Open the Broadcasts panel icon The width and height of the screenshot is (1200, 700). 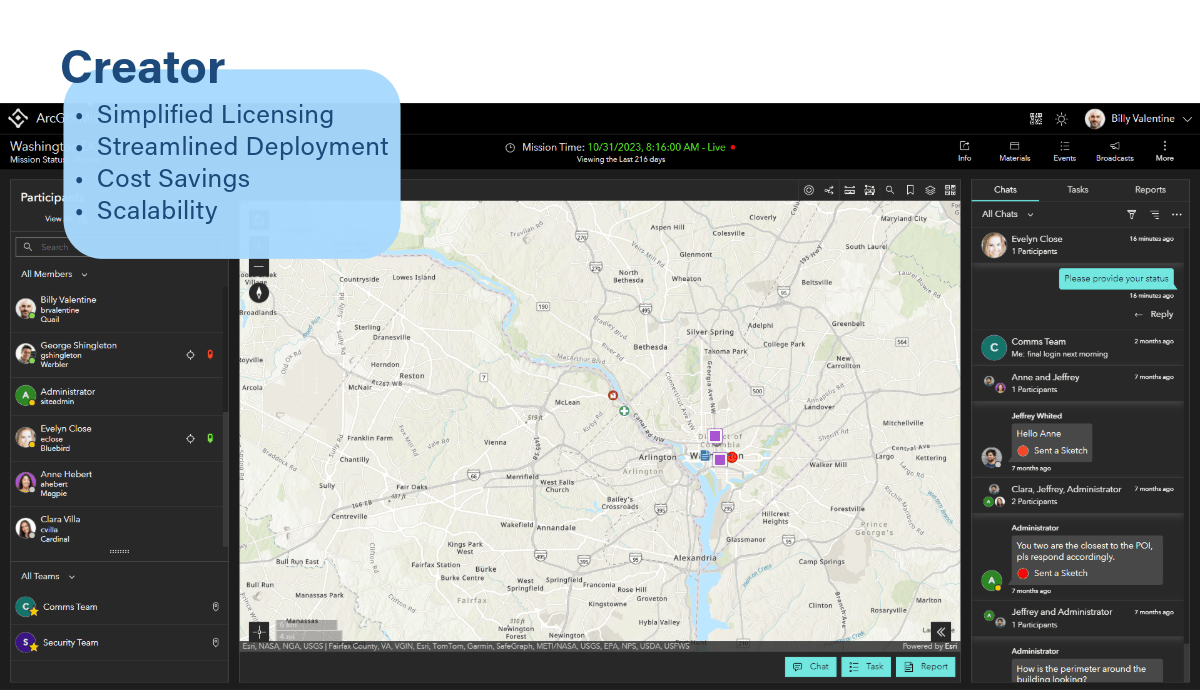point(1114,151)
